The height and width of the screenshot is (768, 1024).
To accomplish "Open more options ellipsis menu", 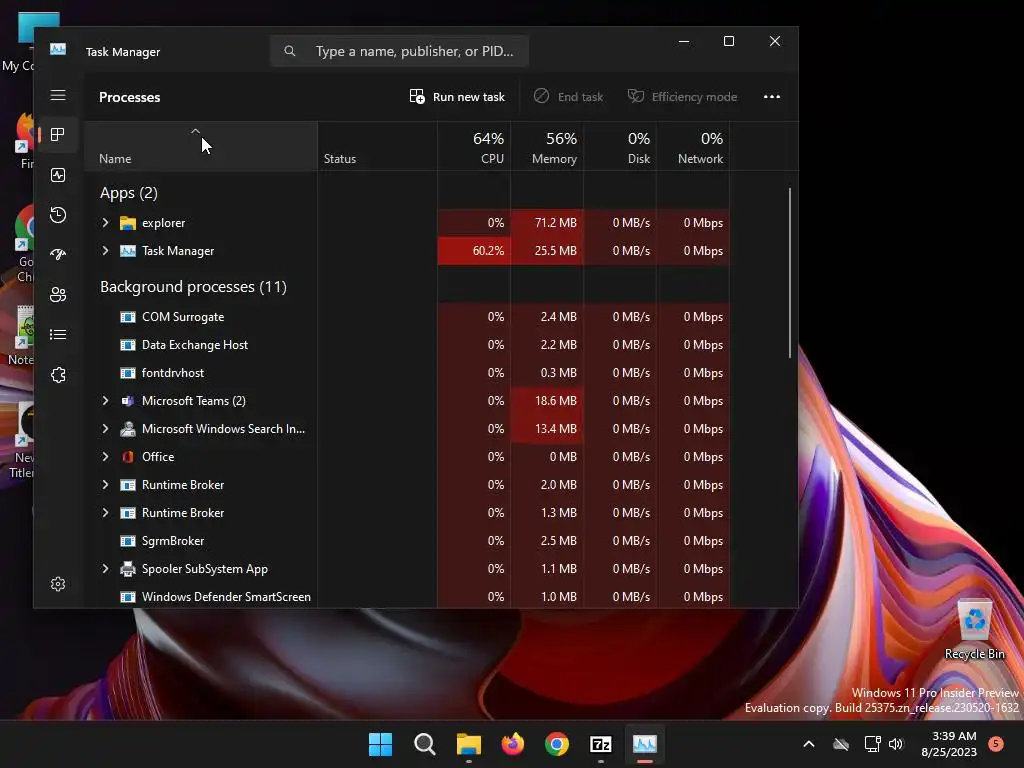I will 772,97.
